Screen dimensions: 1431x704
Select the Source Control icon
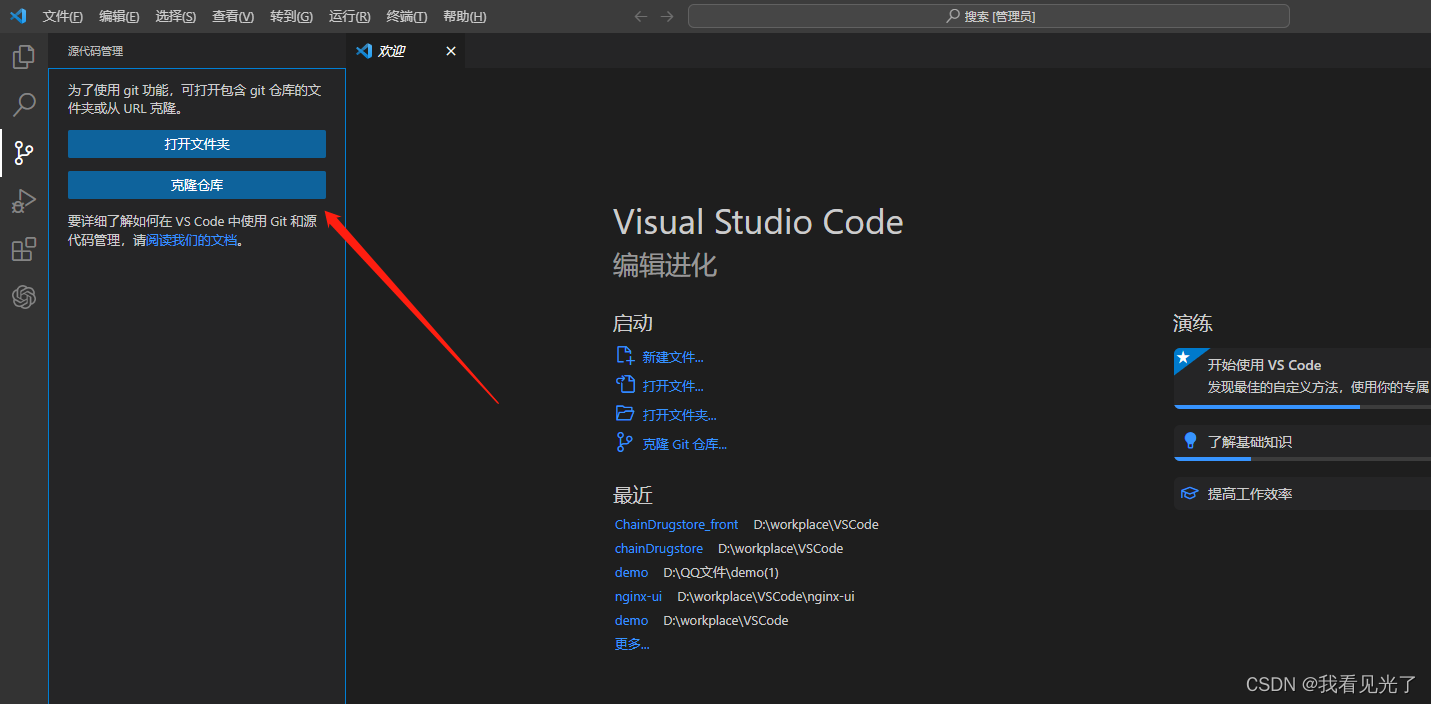coord(24,153)
